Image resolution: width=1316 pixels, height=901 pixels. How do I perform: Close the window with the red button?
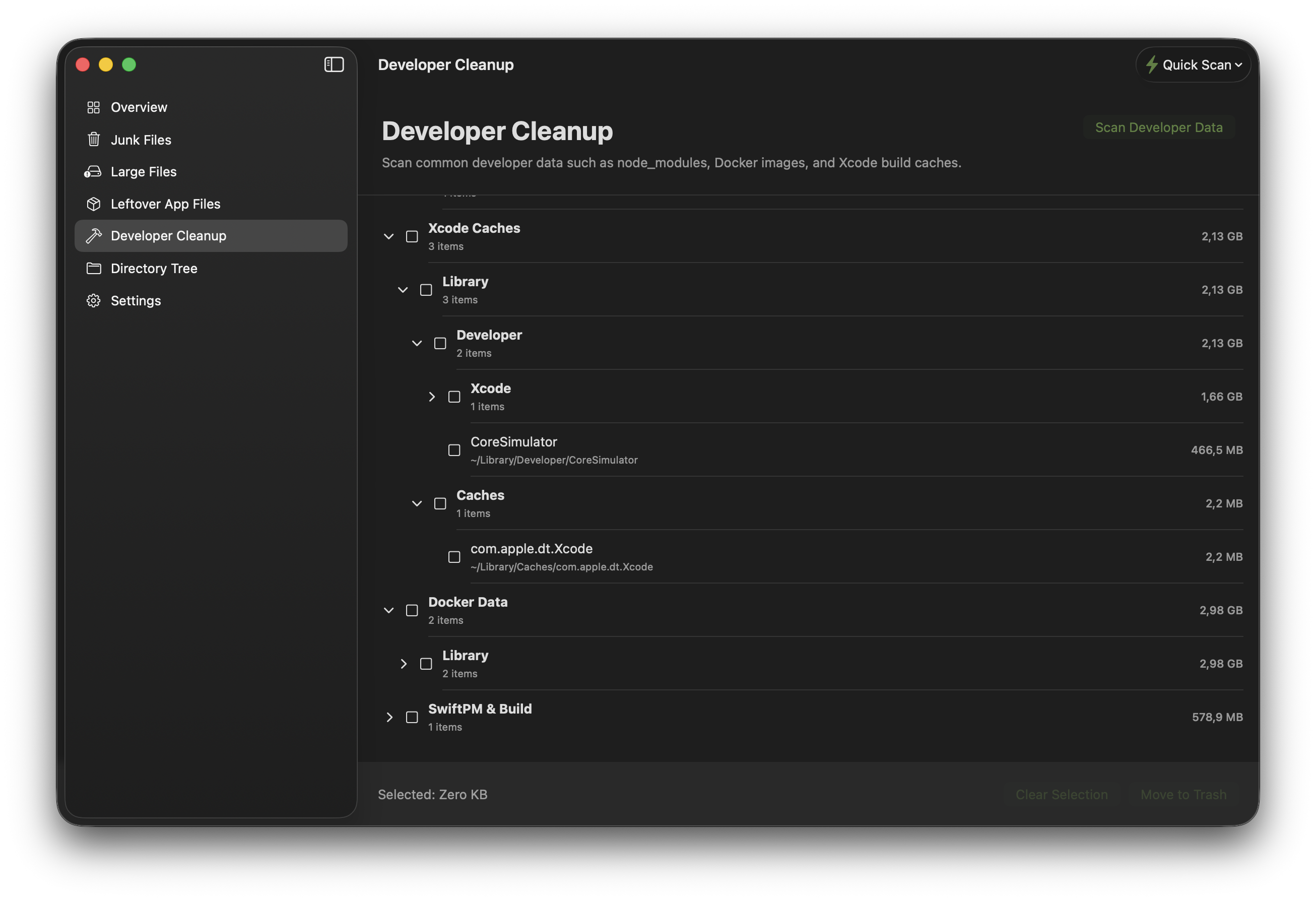point(83,65)
